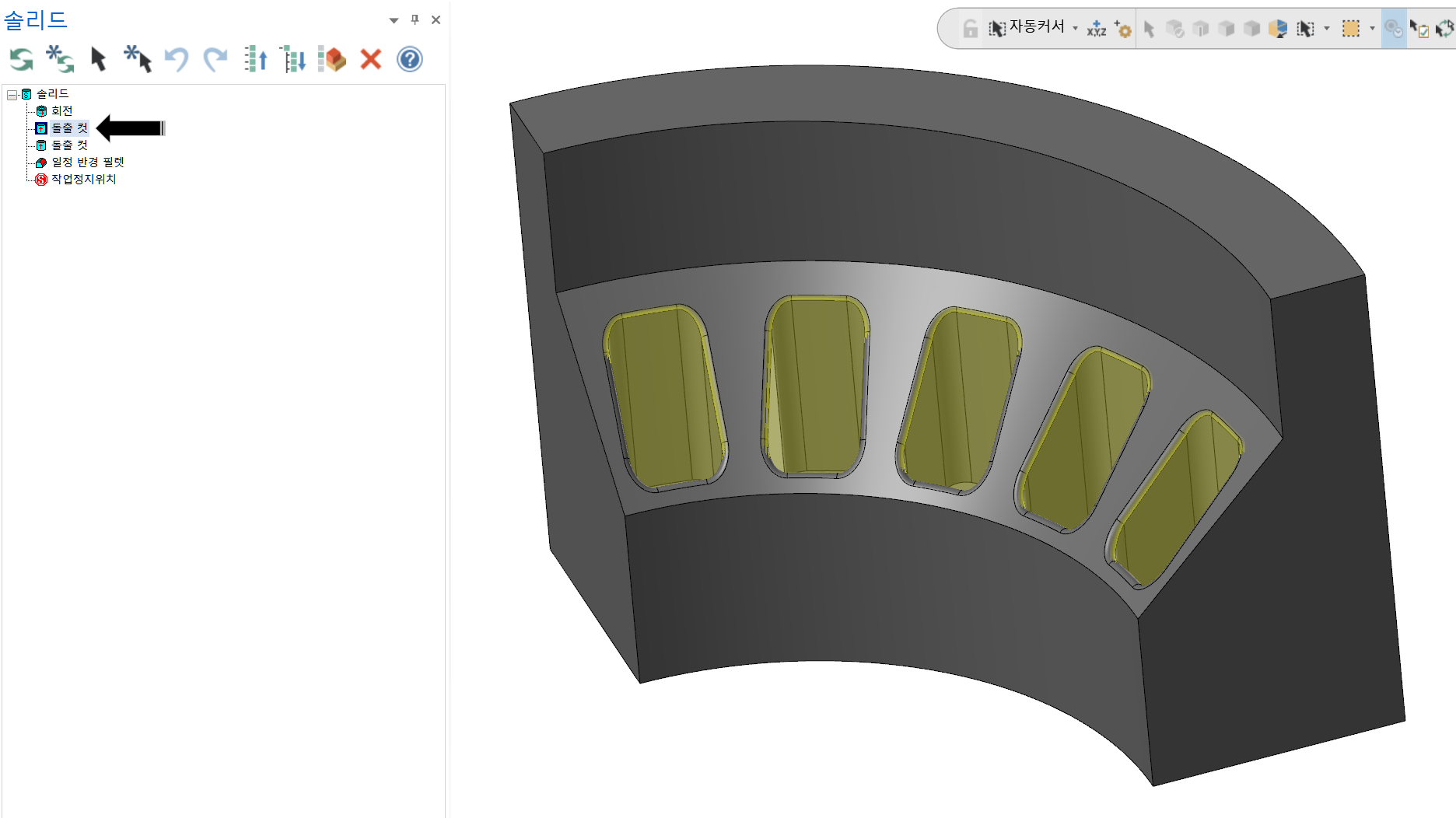Screen dimensions: 1456x818
Task: Toggle the lock icon on selection bar
Action: pyautogui.click(x=970, y=29)
